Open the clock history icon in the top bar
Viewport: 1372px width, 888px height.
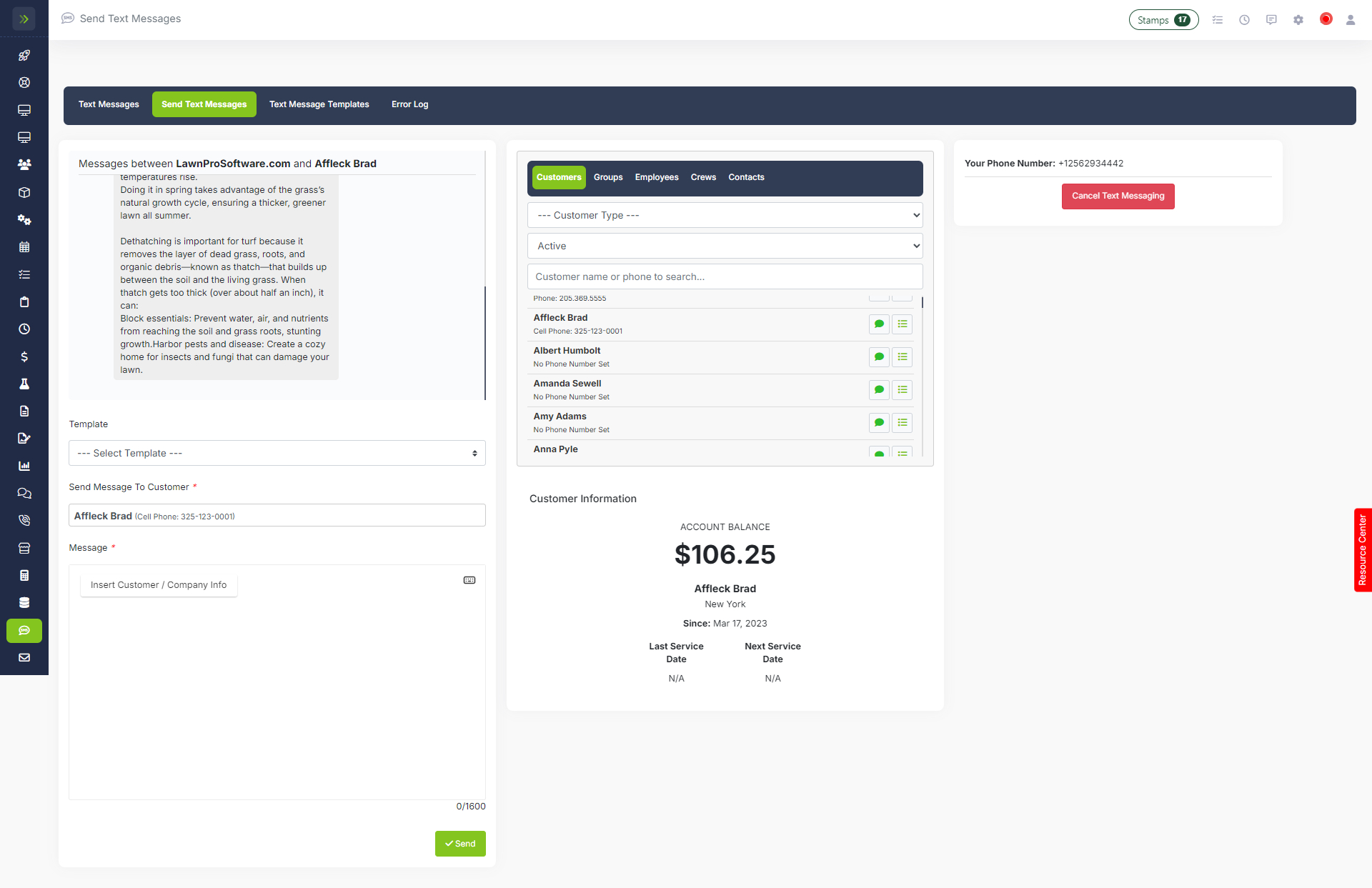[1244, 20]
